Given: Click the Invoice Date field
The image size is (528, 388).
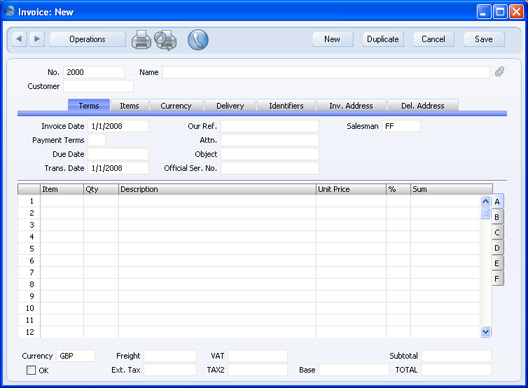Looking at the screenshot, I should pyautogui.click(x=118, y=126).
